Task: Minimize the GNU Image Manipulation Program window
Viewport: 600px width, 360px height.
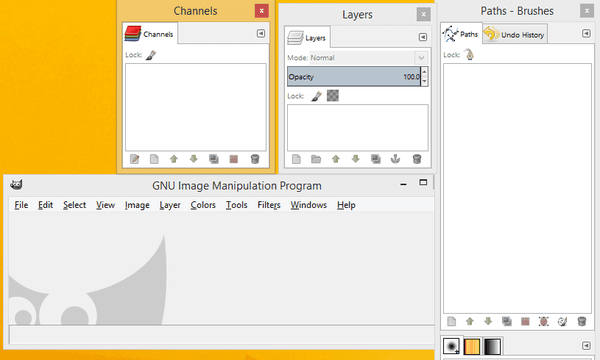Action: (403, 184)
